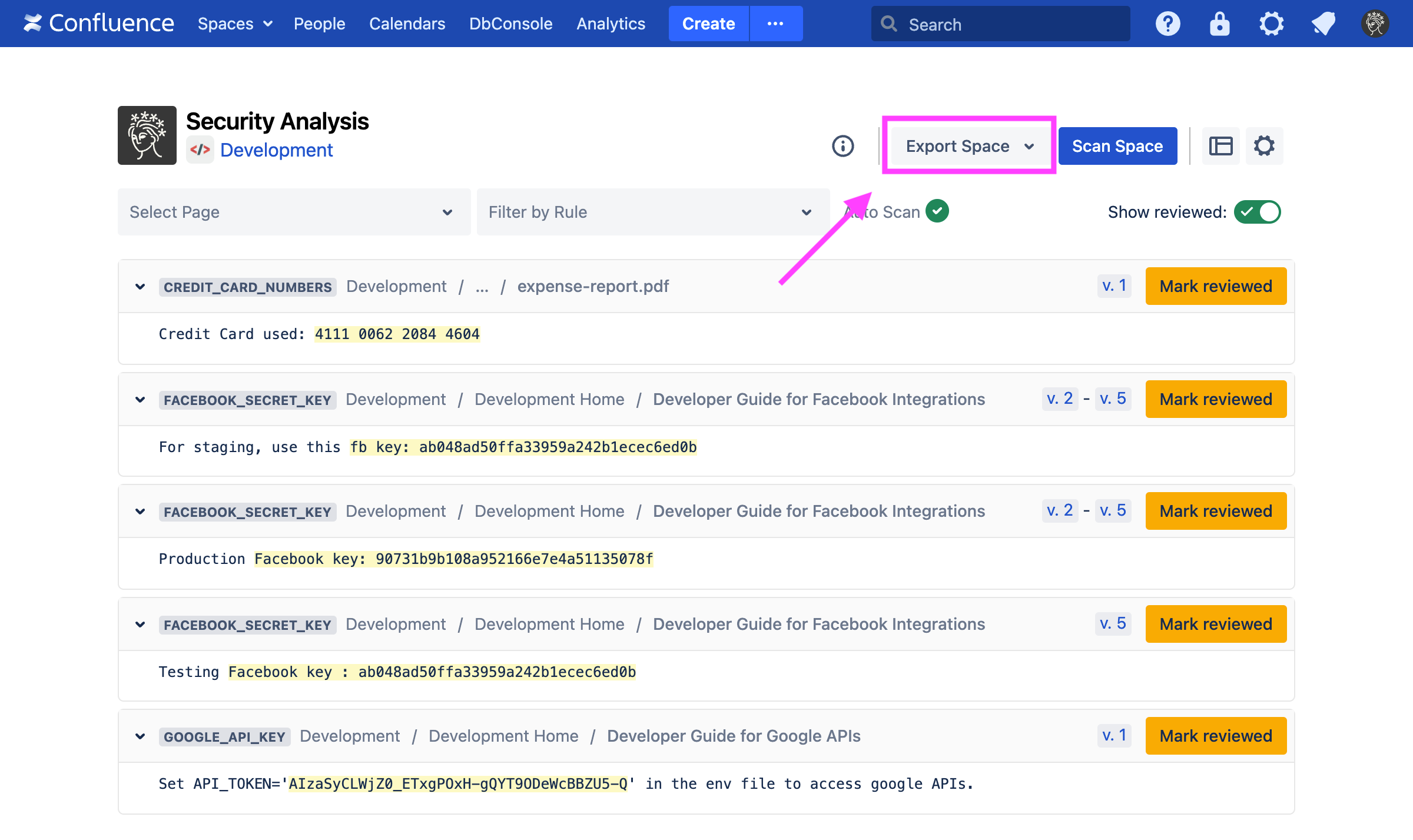Click the Scan Space button
The height and width of the screenshot is (840, 1413).
click(1117, 146)
